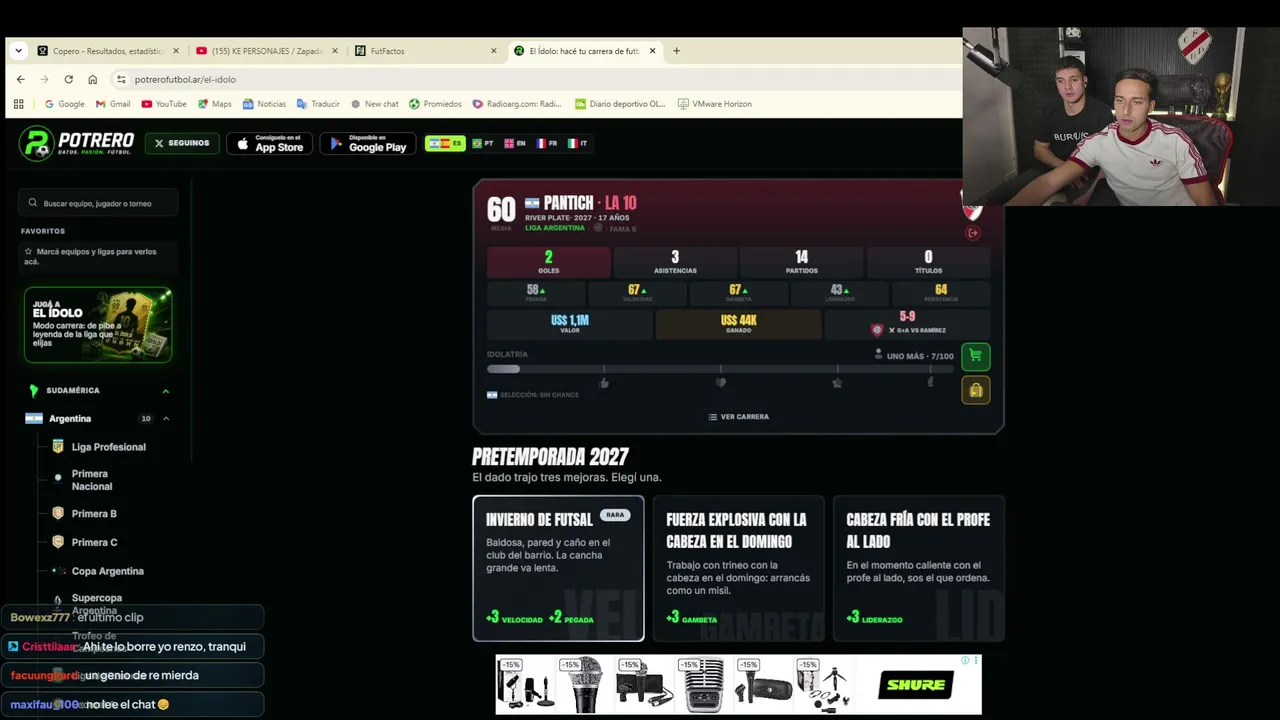Click the red exit career icon

[973, 233]
